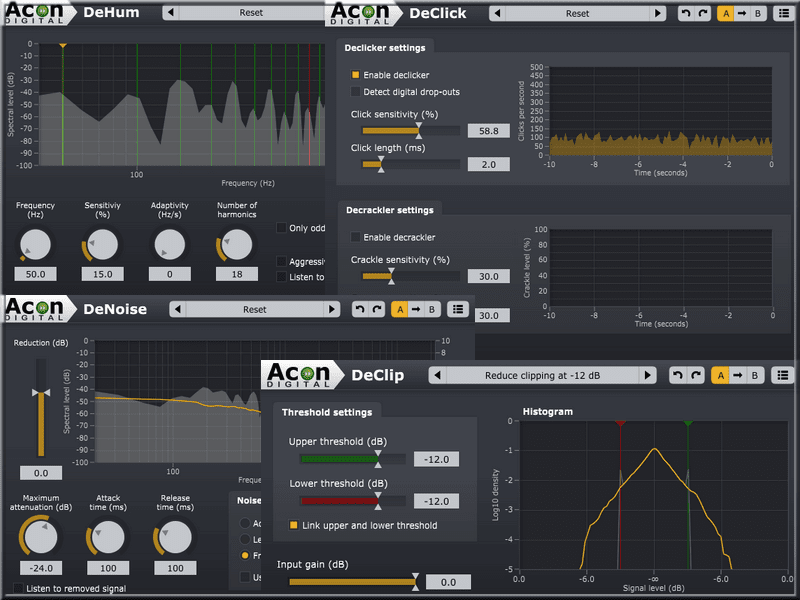Click the Lower threshold red slider
Viewport: 800px width, 600px height.
pos(353,501)
